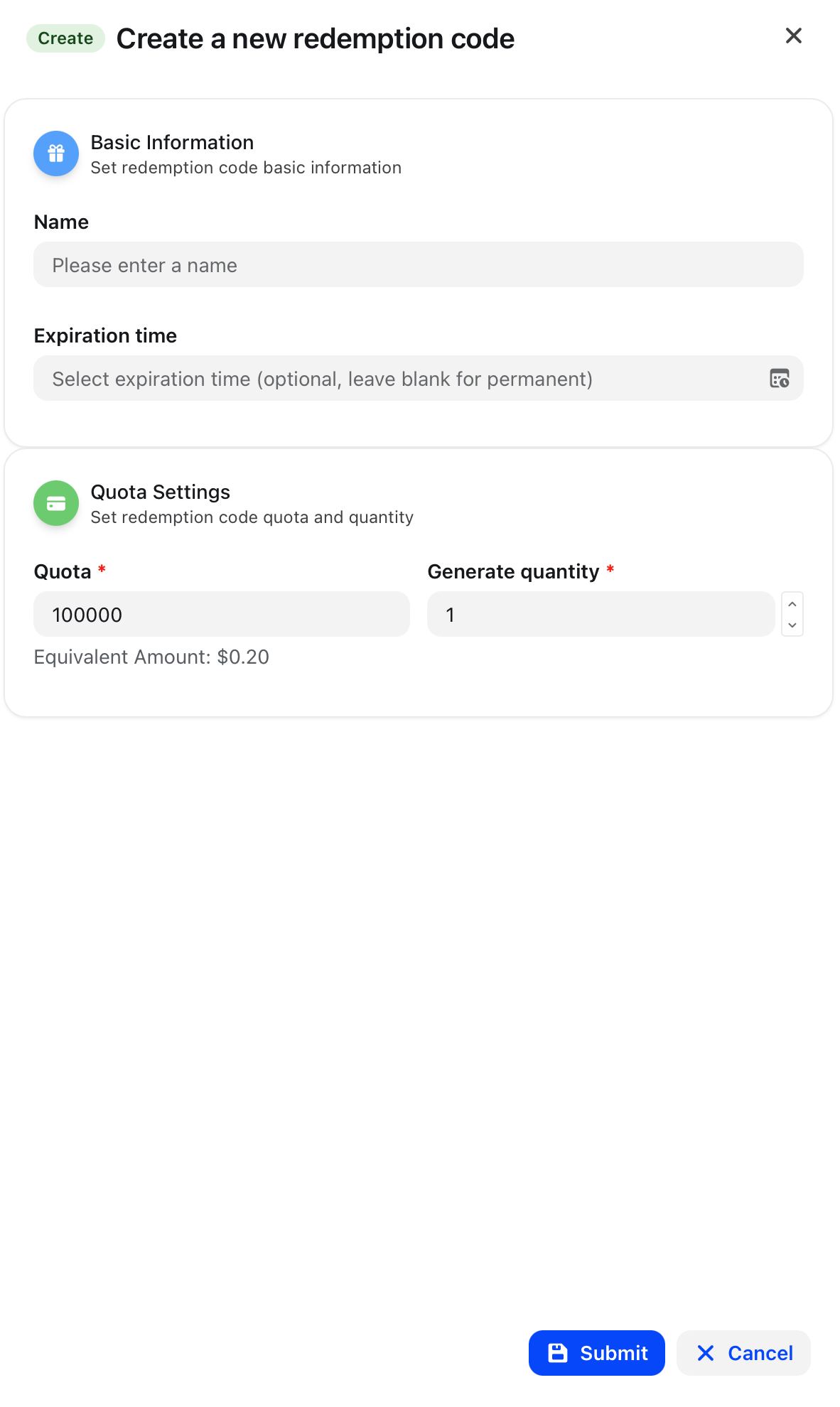The height and width of the screenshot is (1407, 840).
Task: Focus the Quota input showing 100000
Action: (x=221, y=614)
